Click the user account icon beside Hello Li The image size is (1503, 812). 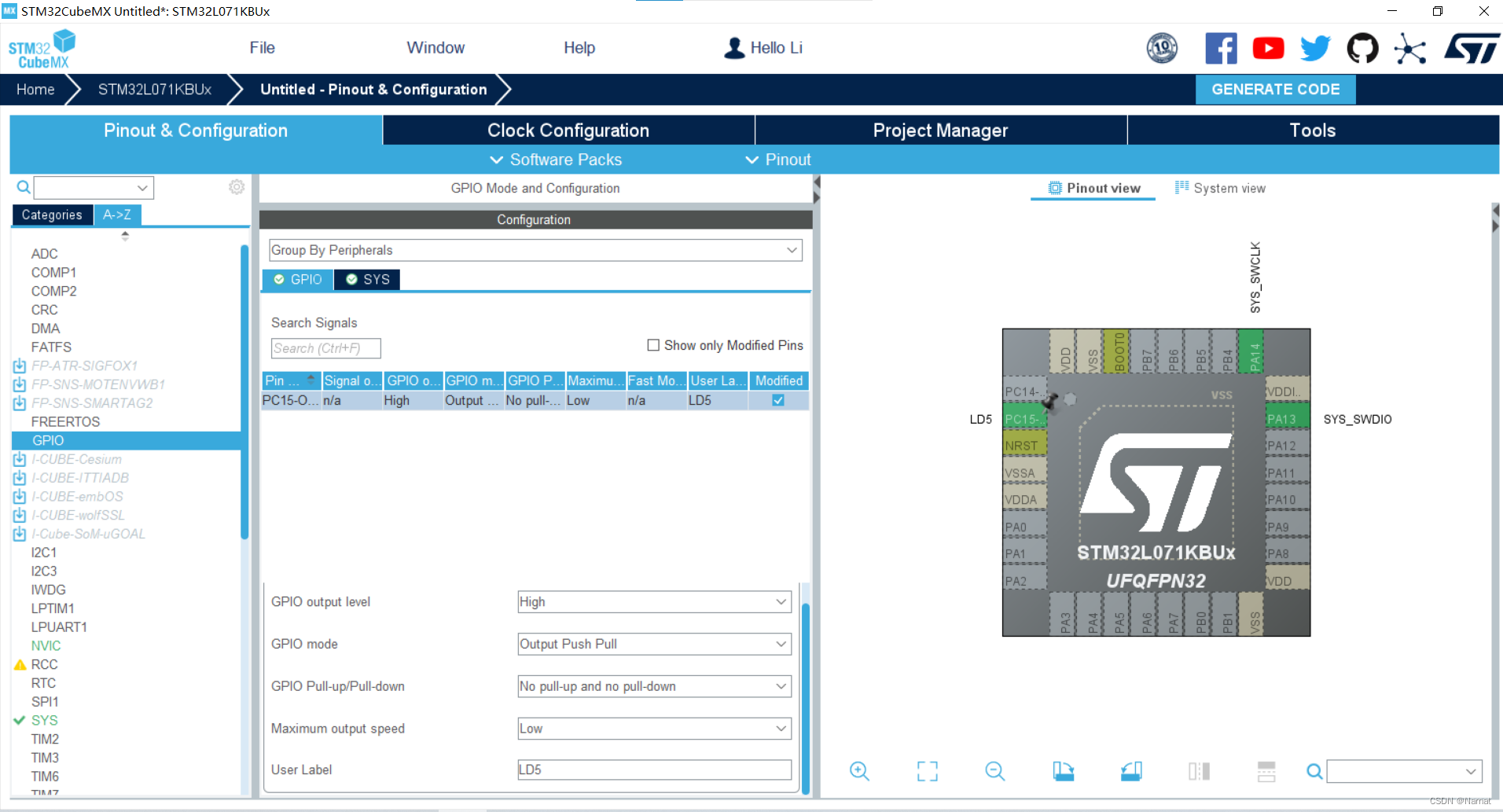tap(734, 48)
